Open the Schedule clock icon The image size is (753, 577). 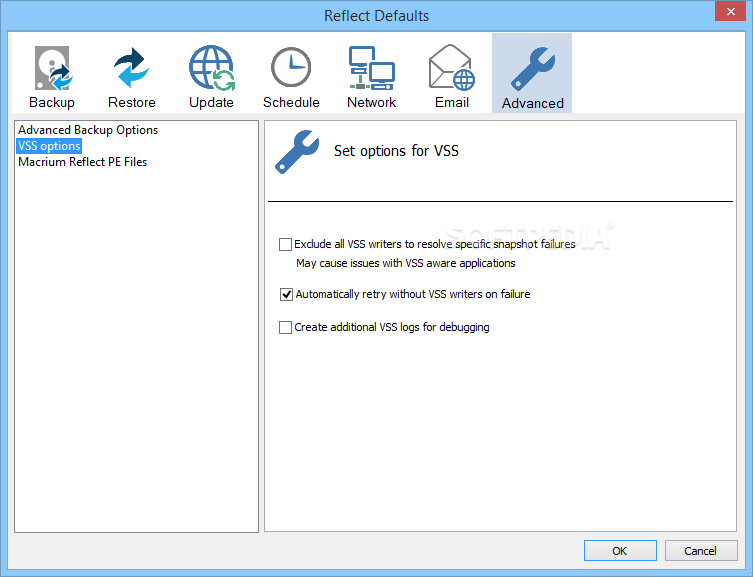click(291, 67)
